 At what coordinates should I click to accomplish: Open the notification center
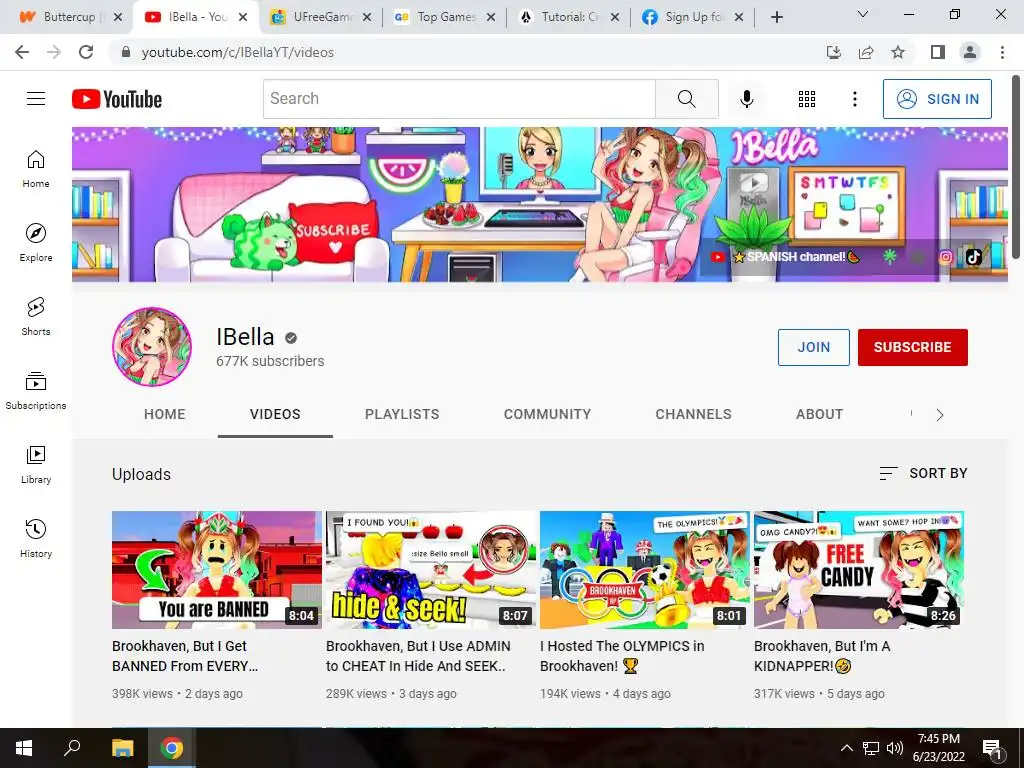point(993,748)
